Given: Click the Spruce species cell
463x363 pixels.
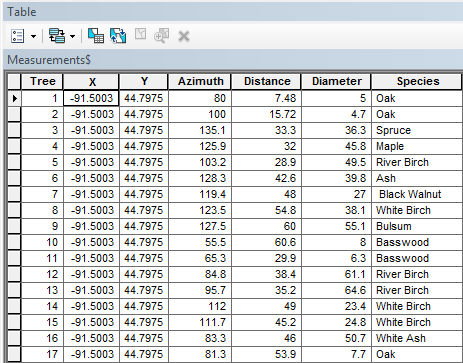Looking at the screenshot, I should coord(417,130).
